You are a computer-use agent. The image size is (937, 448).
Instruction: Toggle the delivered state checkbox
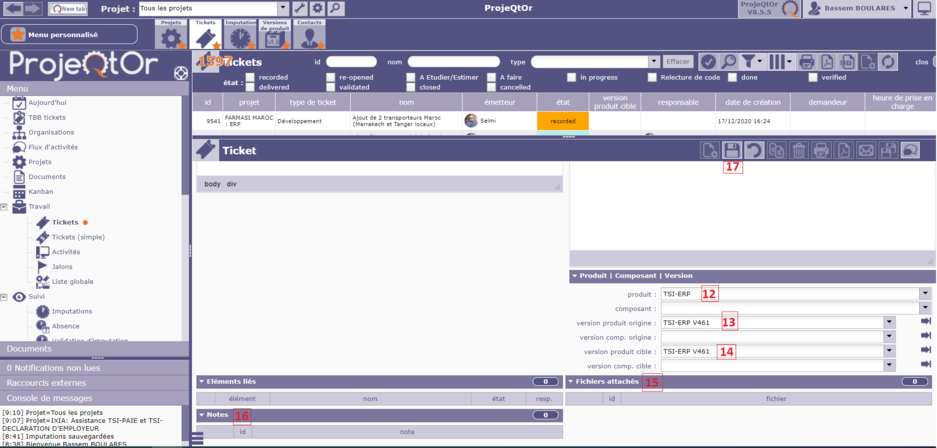(250, 87)
